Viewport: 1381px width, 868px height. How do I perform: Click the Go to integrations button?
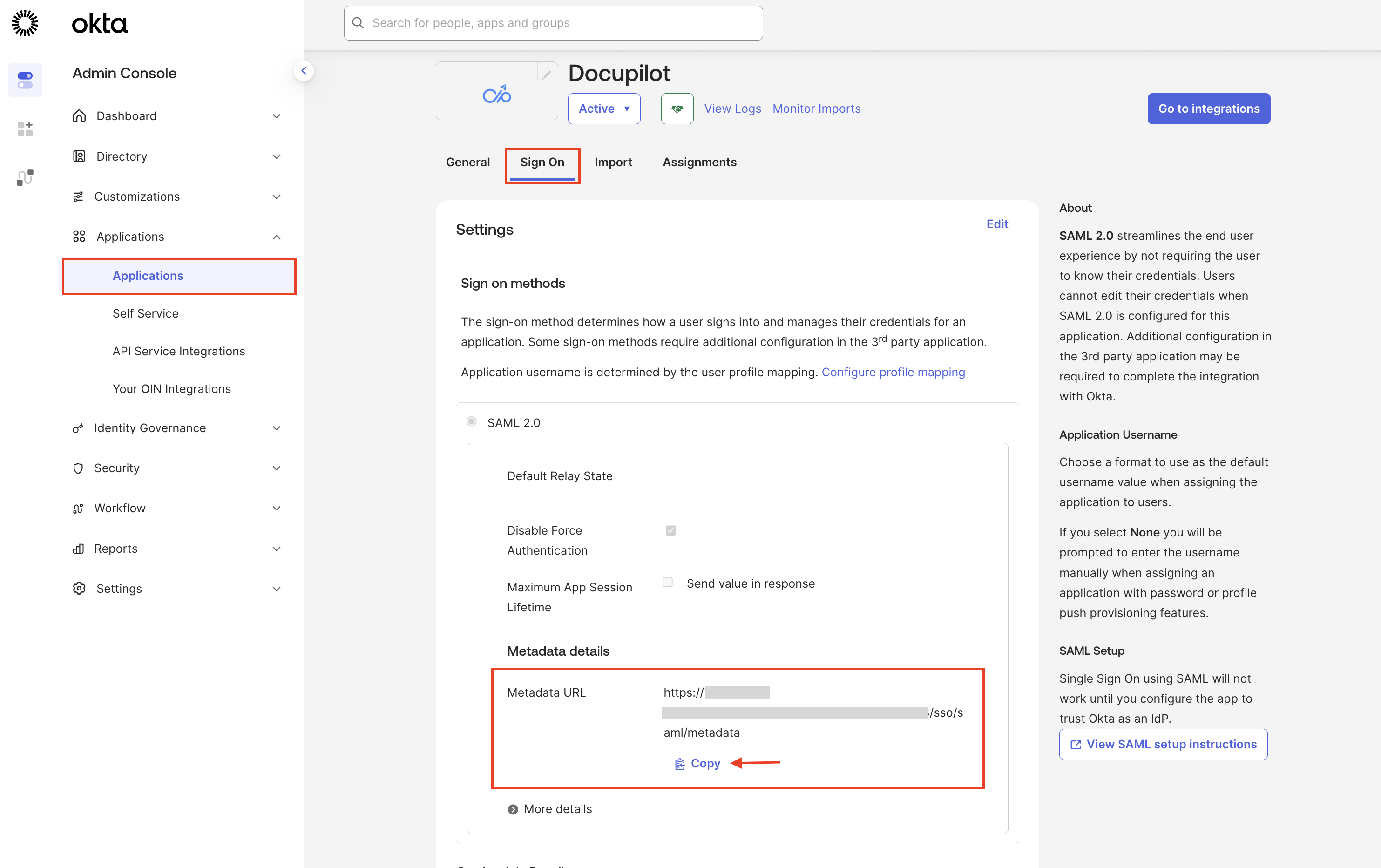point(1208,108)
